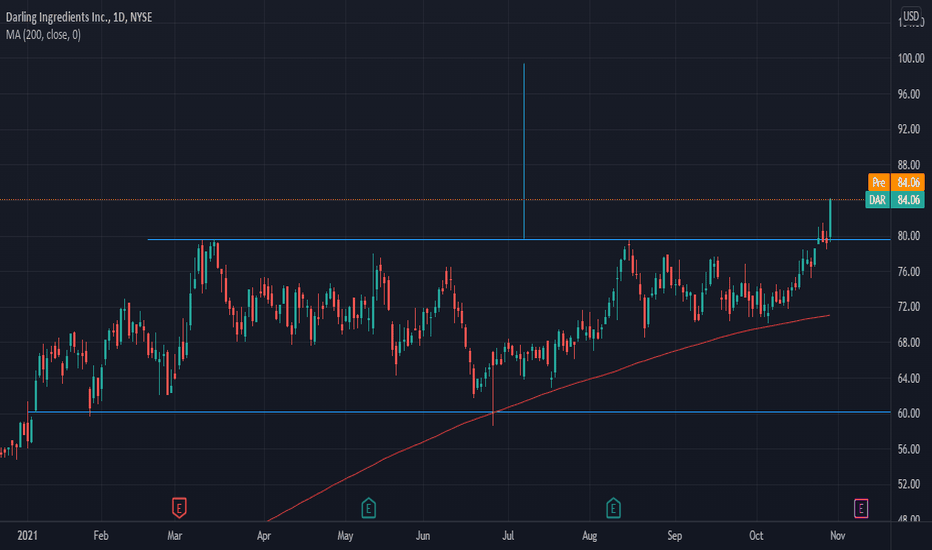Click the 56.00 price axis label
932x550 pixels.
tap(909, 449)
